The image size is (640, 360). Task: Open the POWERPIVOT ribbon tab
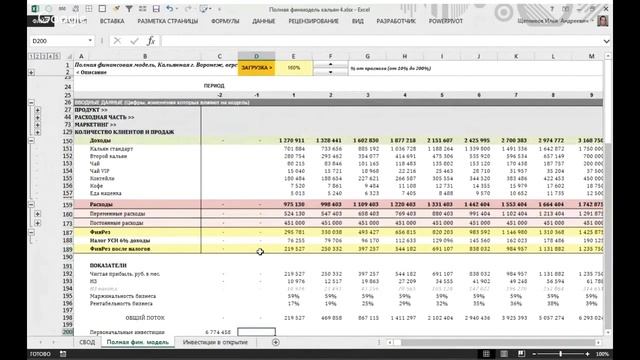click(x=446, y=21)
